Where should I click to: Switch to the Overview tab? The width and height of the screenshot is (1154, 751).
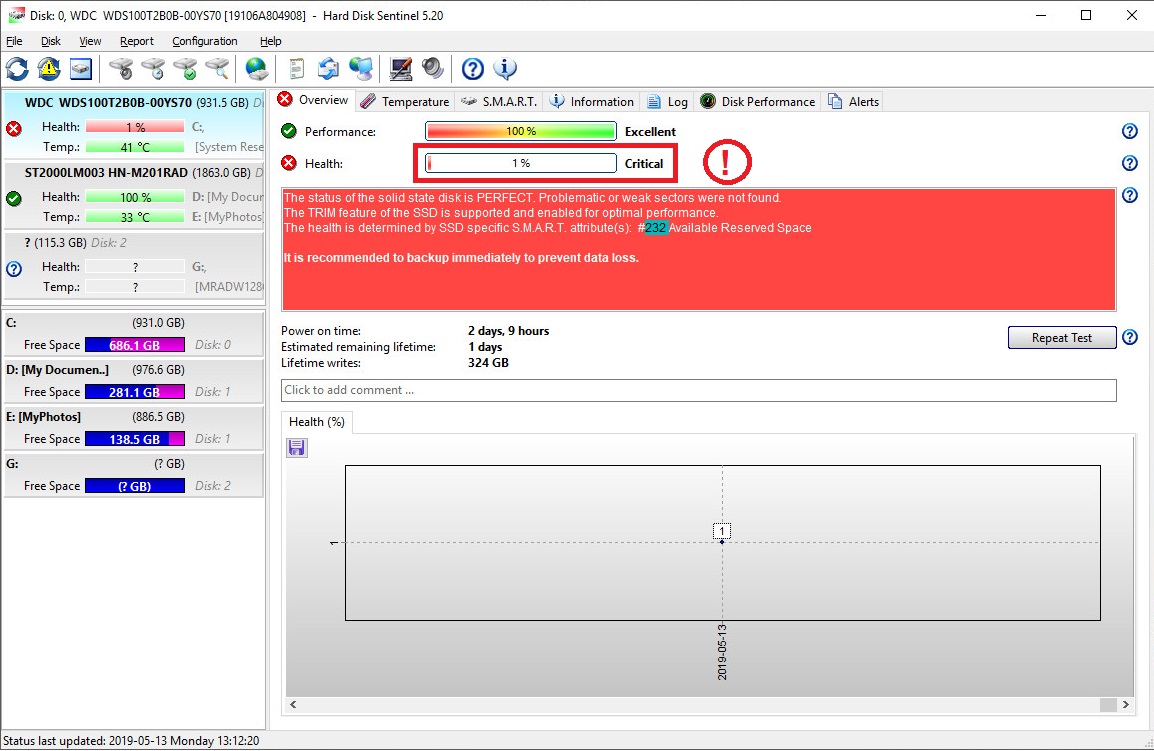click(x=314, y=100)
